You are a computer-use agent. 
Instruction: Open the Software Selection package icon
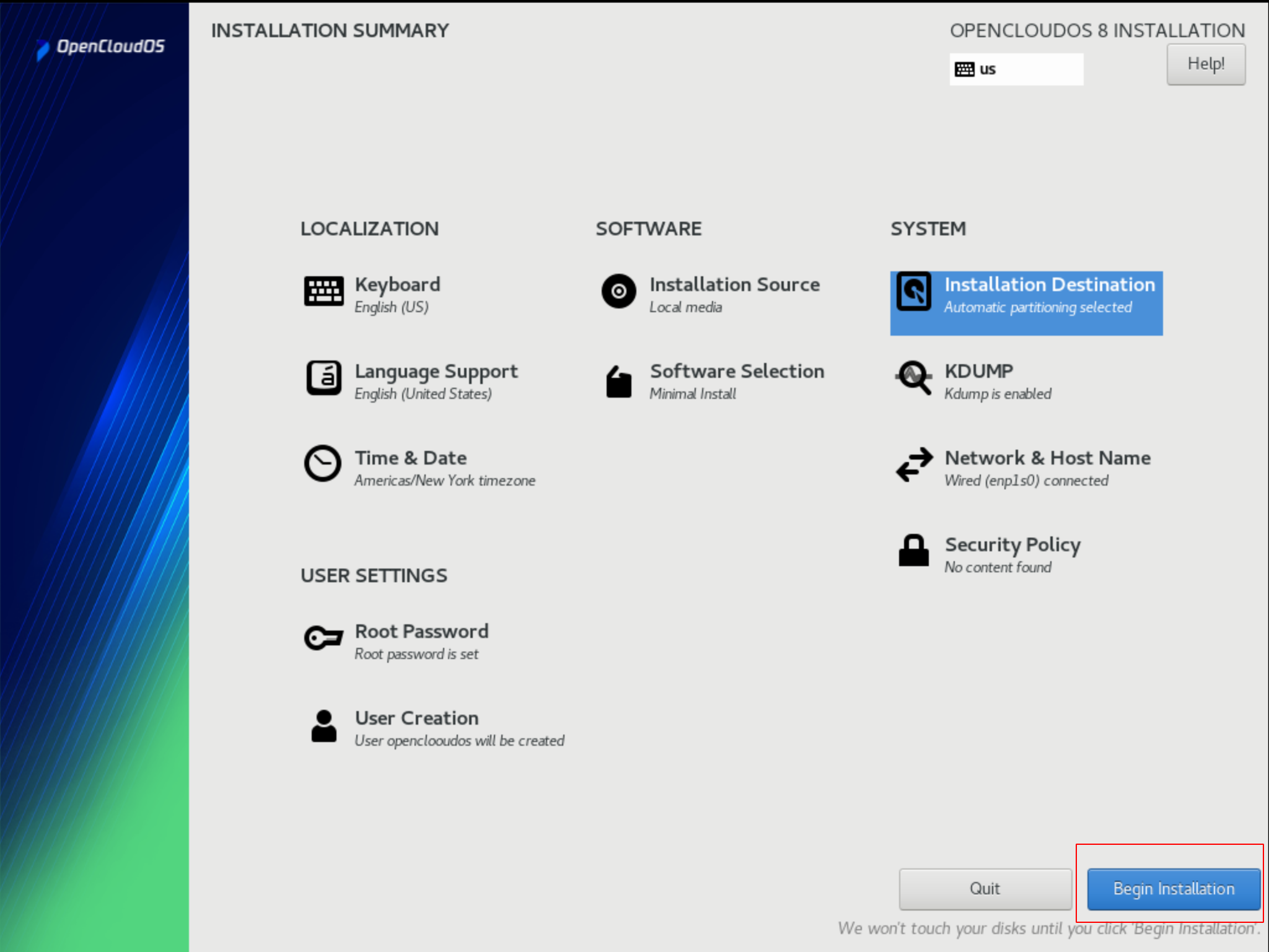618,381
